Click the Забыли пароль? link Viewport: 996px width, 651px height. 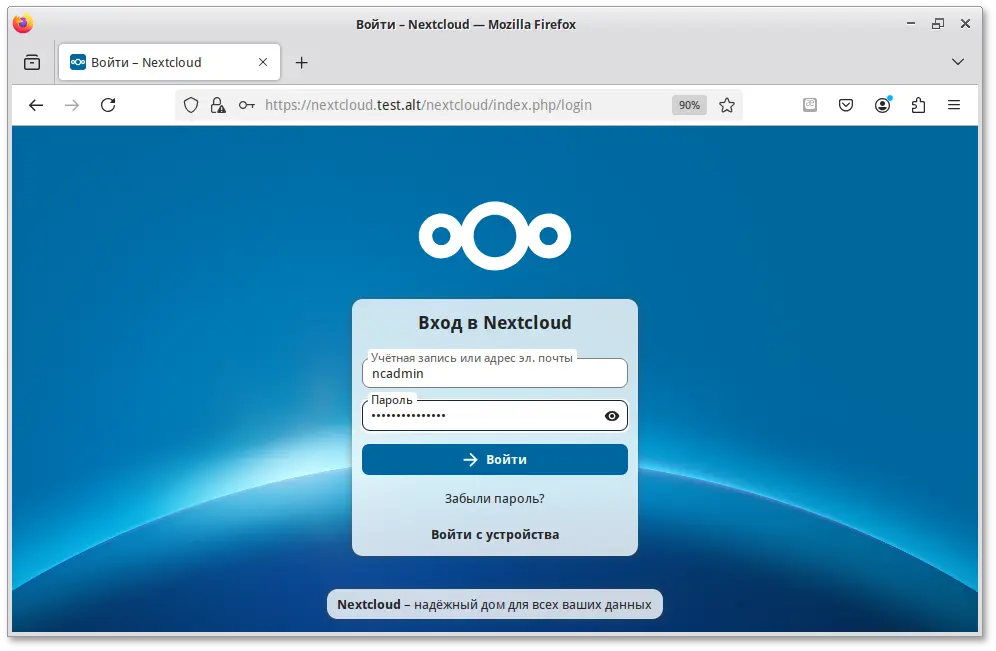(494, 498)
